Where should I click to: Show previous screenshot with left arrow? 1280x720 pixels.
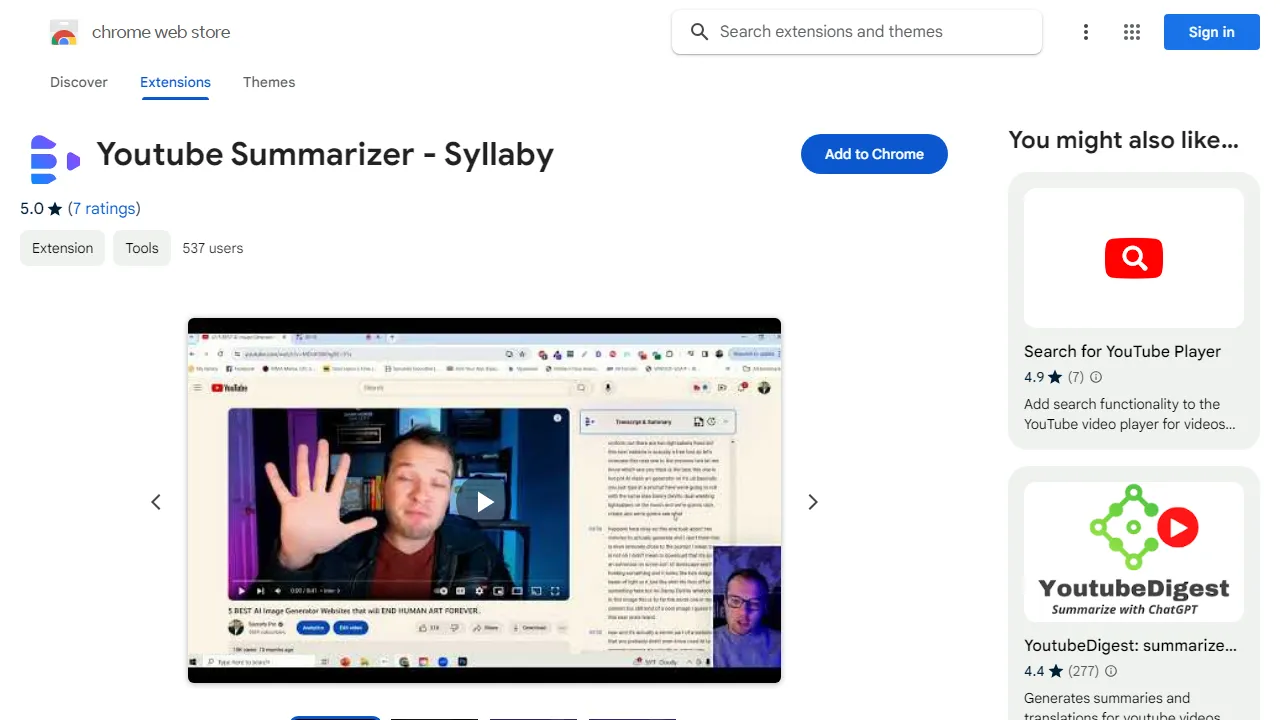(x=156, y=502)
